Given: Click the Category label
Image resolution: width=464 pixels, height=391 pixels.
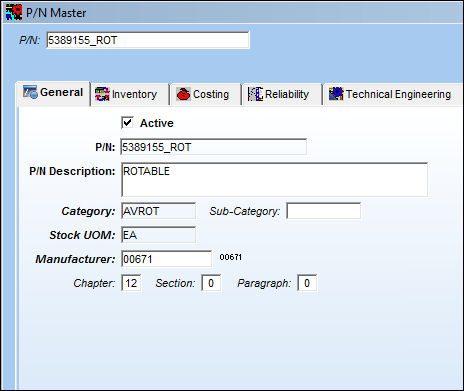Looking at the screenshot, I should (x=88, y=211).
